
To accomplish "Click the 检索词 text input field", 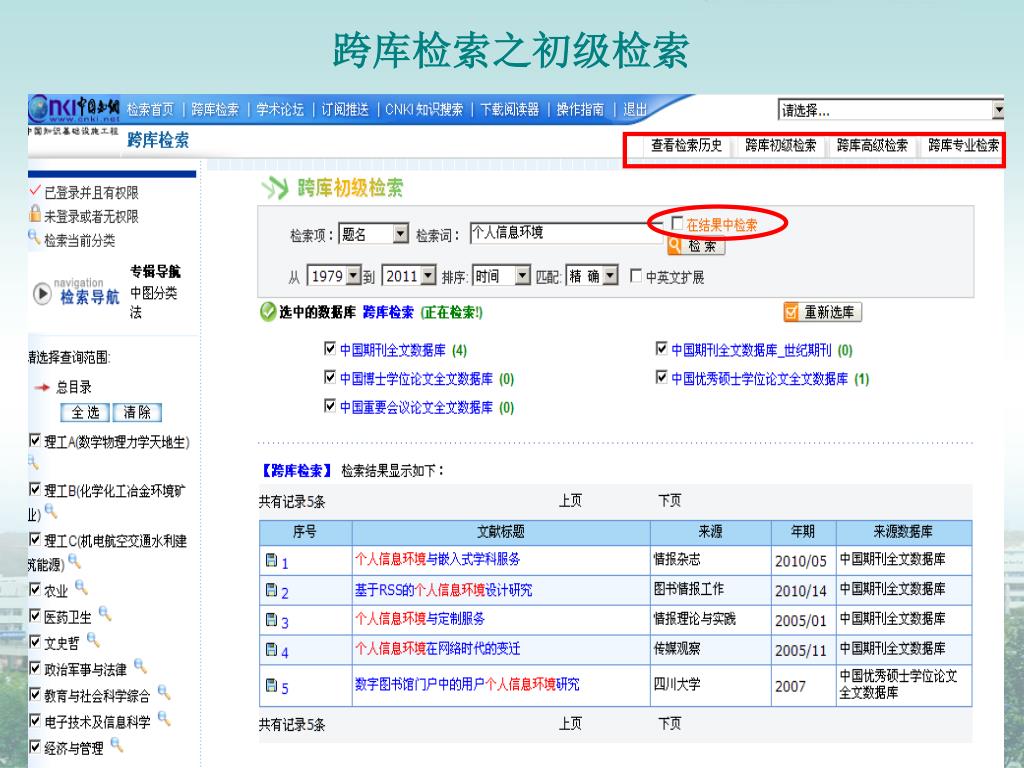I will pyautogui.click(x=565, y=233).
